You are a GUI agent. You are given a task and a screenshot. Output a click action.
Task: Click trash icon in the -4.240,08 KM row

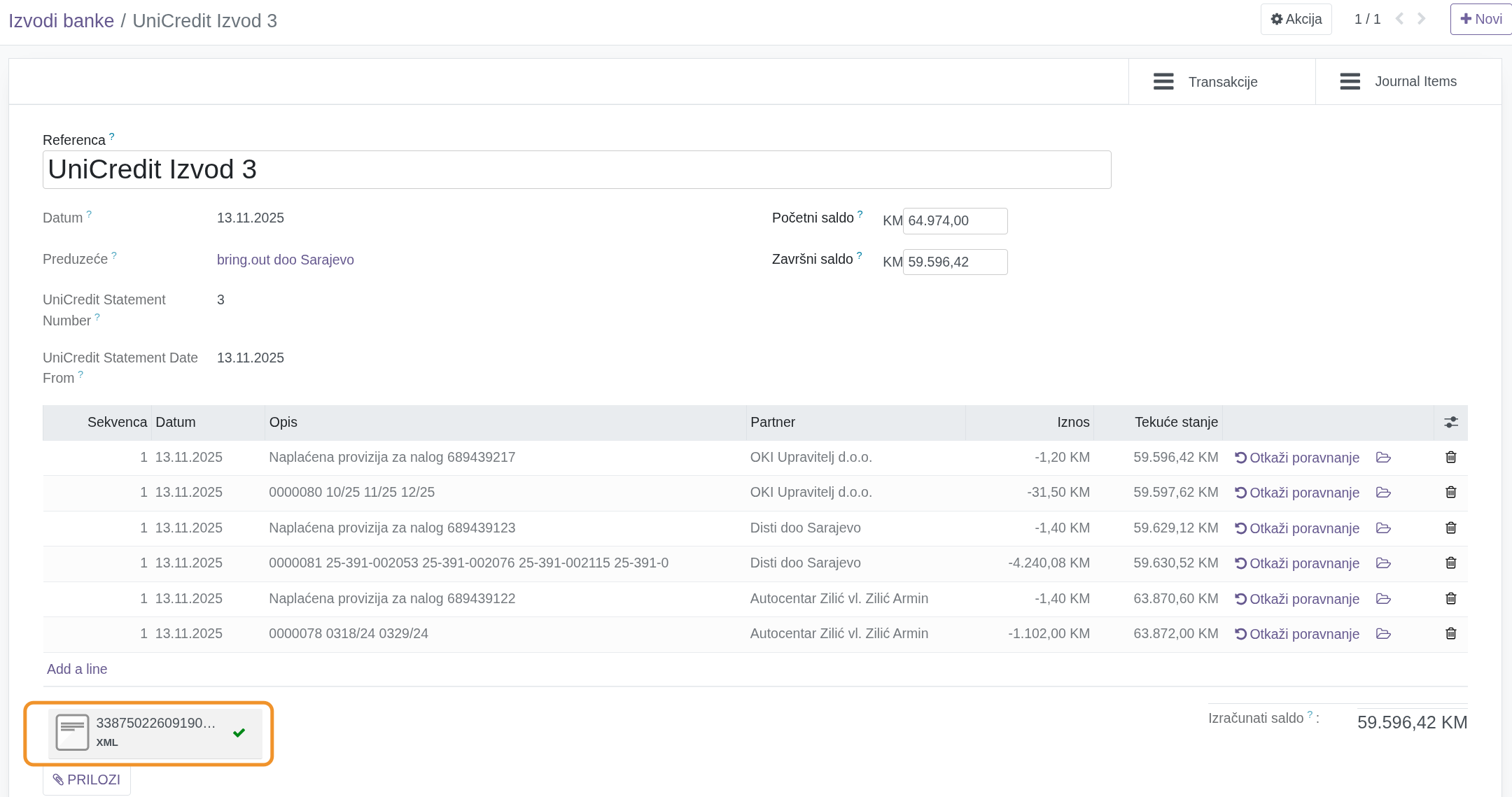point(1450,563)
